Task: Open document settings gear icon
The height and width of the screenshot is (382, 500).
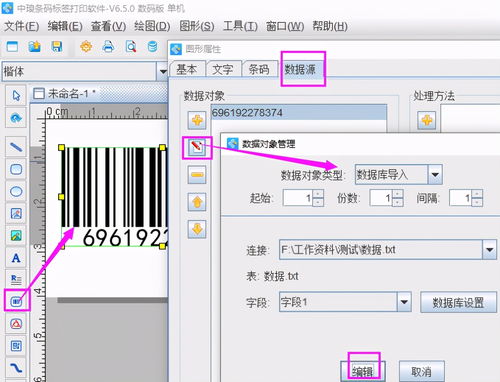Action: [x=86, y=47]
